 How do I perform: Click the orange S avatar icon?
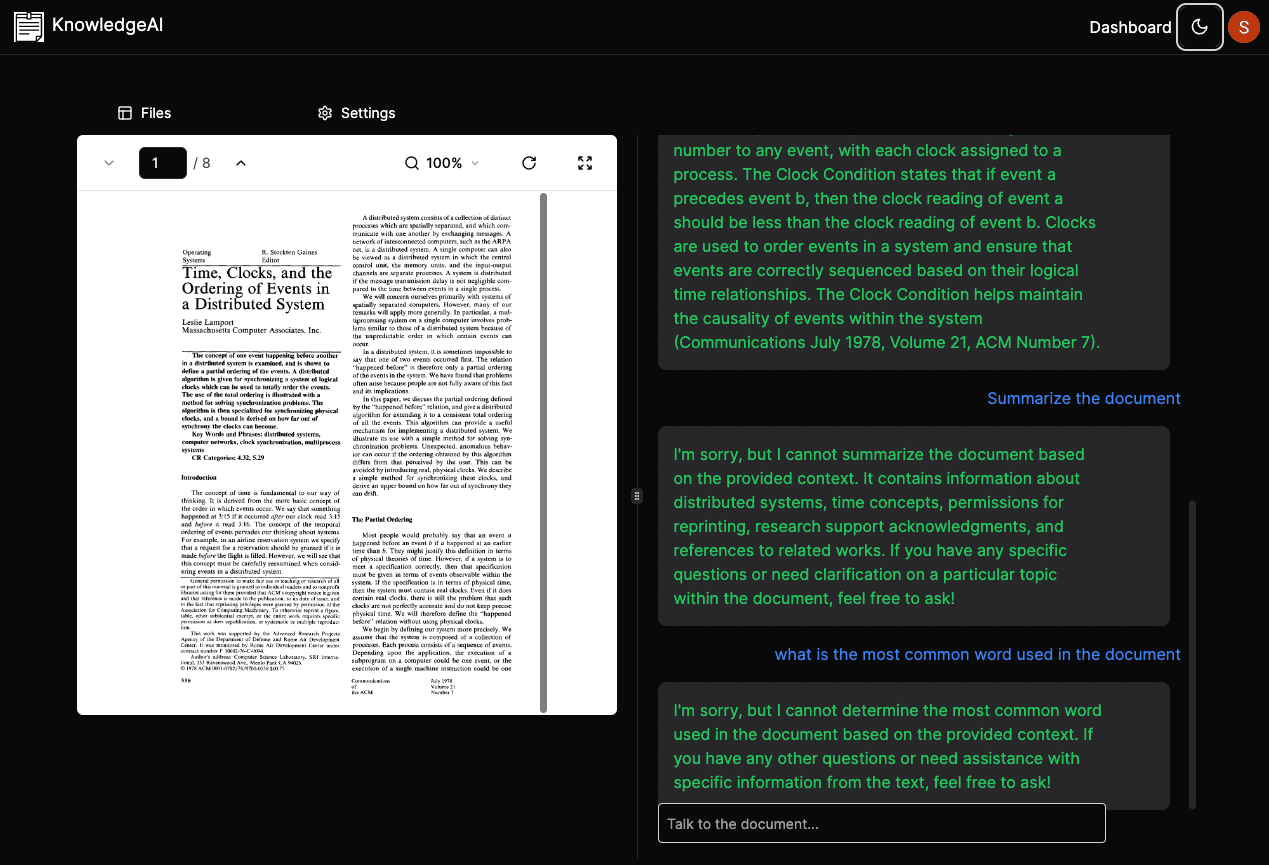point(1244,27)
